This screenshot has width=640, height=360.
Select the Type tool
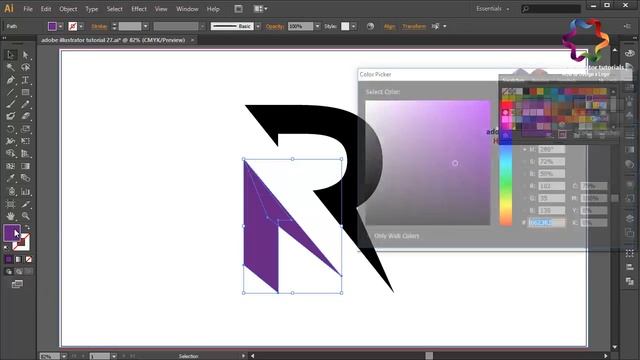pos(25,80)
